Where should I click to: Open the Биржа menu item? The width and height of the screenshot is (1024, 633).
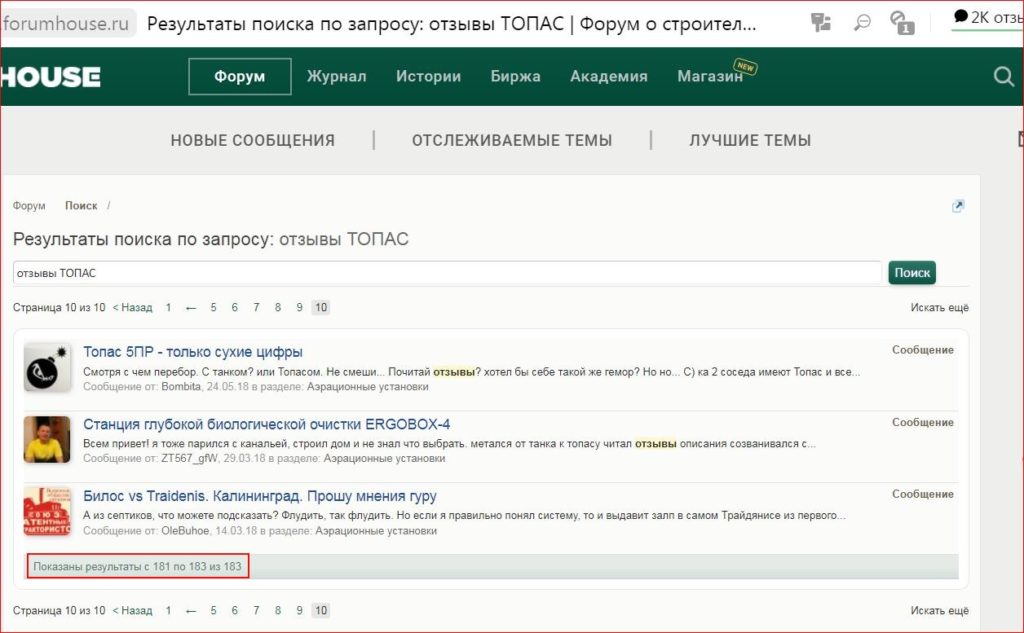coord(515,76)
